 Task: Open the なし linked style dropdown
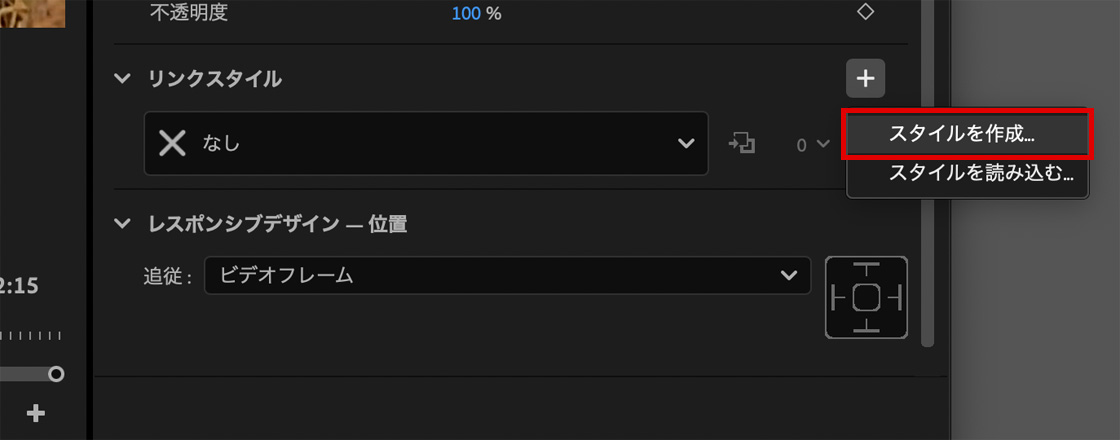tap(426, 144)
